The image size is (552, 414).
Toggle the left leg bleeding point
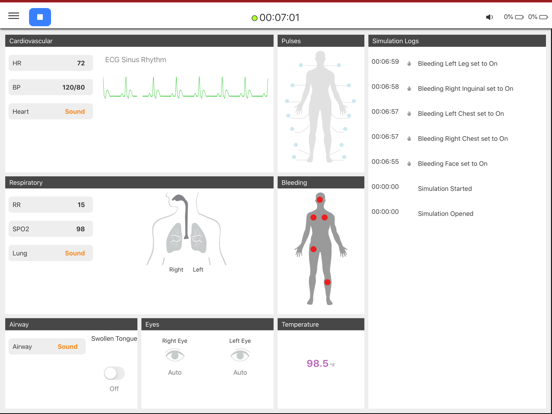click(x=327, y=282)
